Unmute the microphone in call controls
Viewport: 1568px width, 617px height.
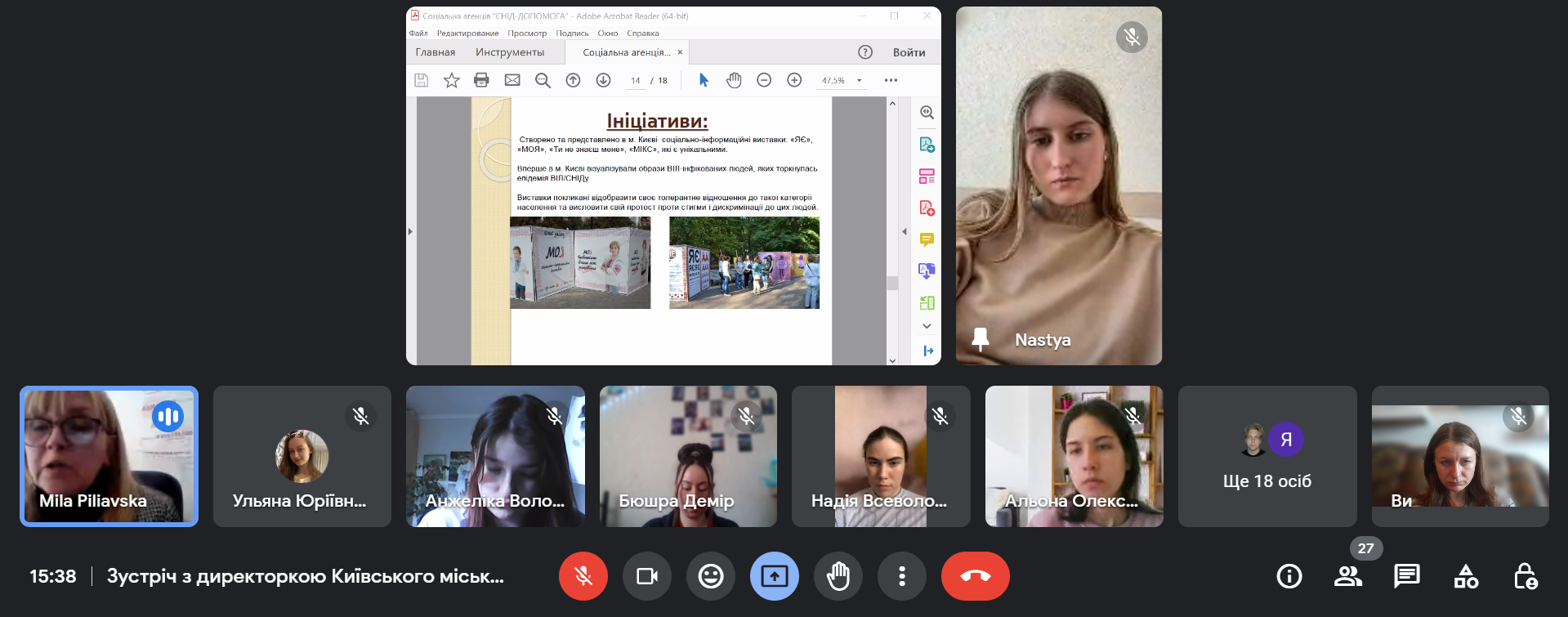click(583, 576)
